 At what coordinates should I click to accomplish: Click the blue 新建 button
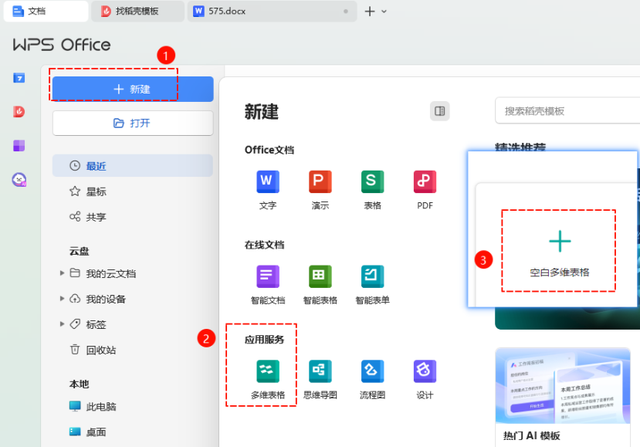(133, 89)
